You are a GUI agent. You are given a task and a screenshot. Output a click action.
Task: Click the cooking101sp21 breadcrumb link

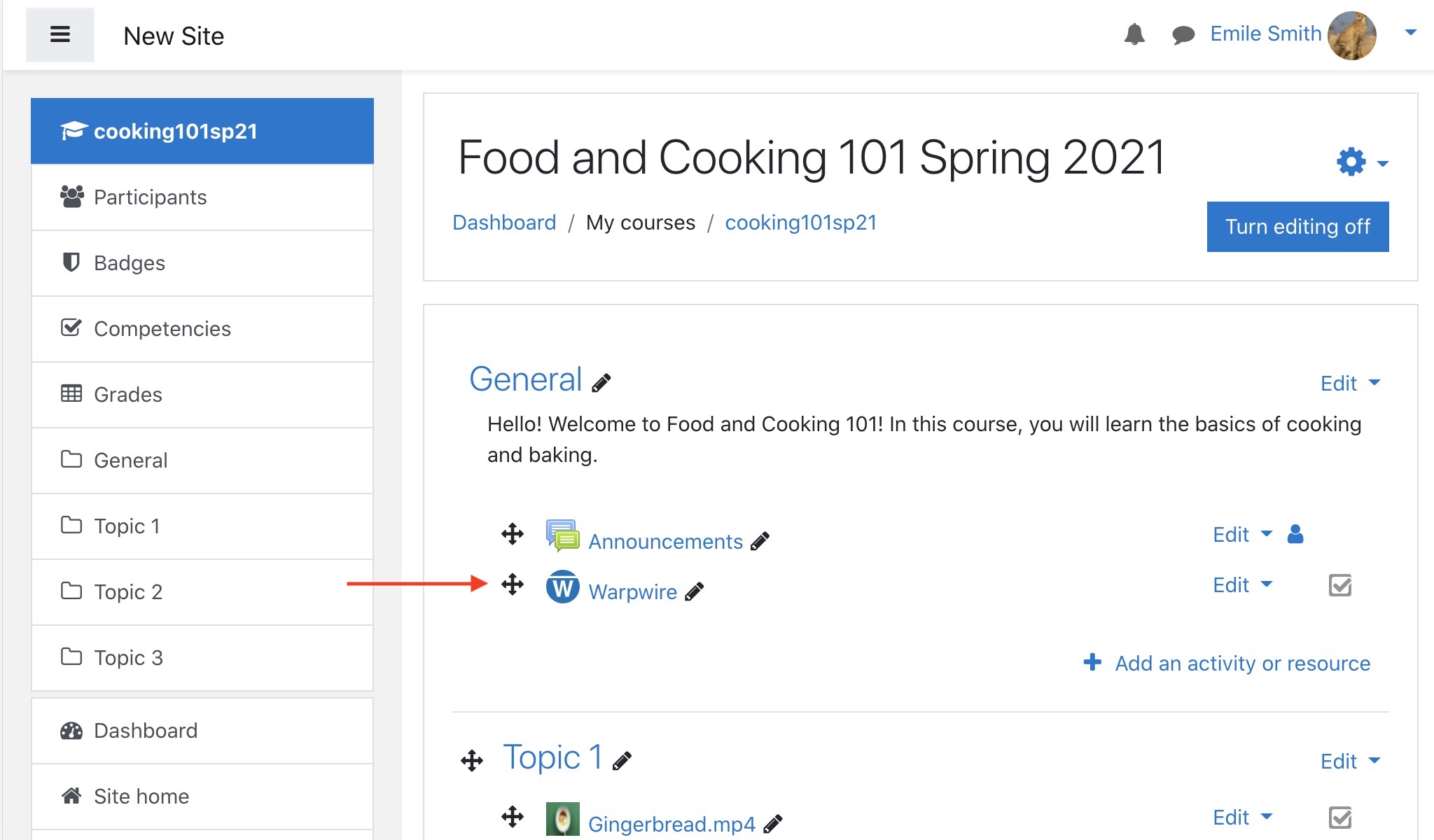click(x=800, y=223)
